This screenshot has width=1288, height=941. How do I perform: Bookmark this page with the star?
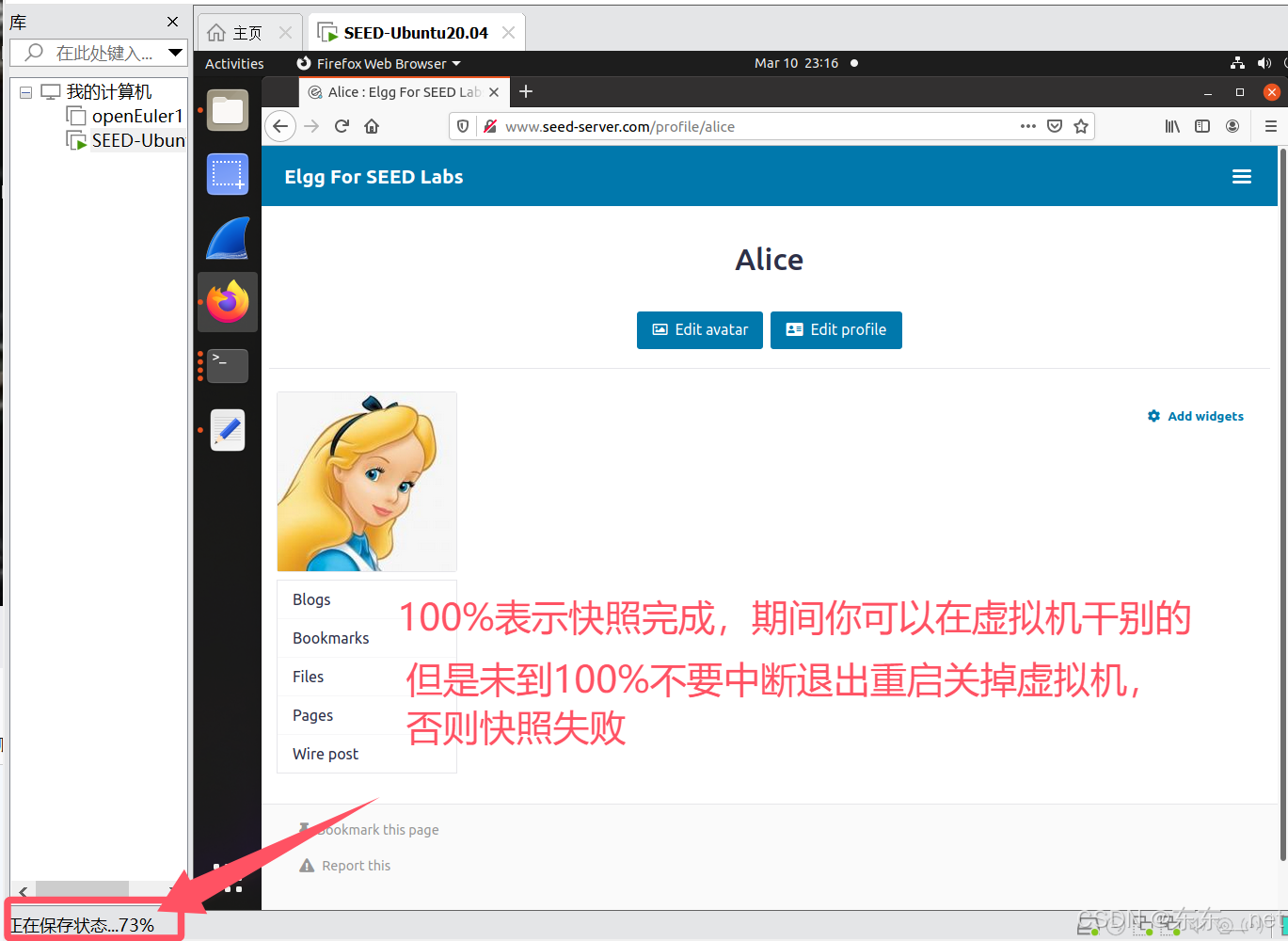(x=1081, y=126)
